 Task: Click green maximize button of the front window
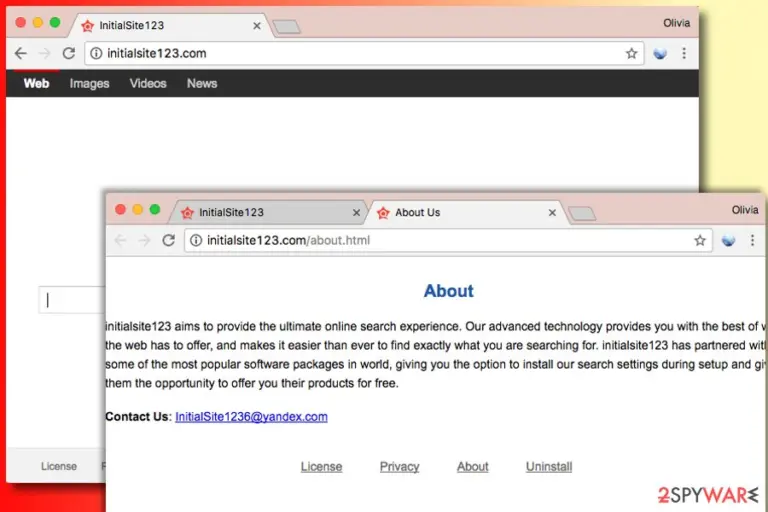tap(155, 210)
